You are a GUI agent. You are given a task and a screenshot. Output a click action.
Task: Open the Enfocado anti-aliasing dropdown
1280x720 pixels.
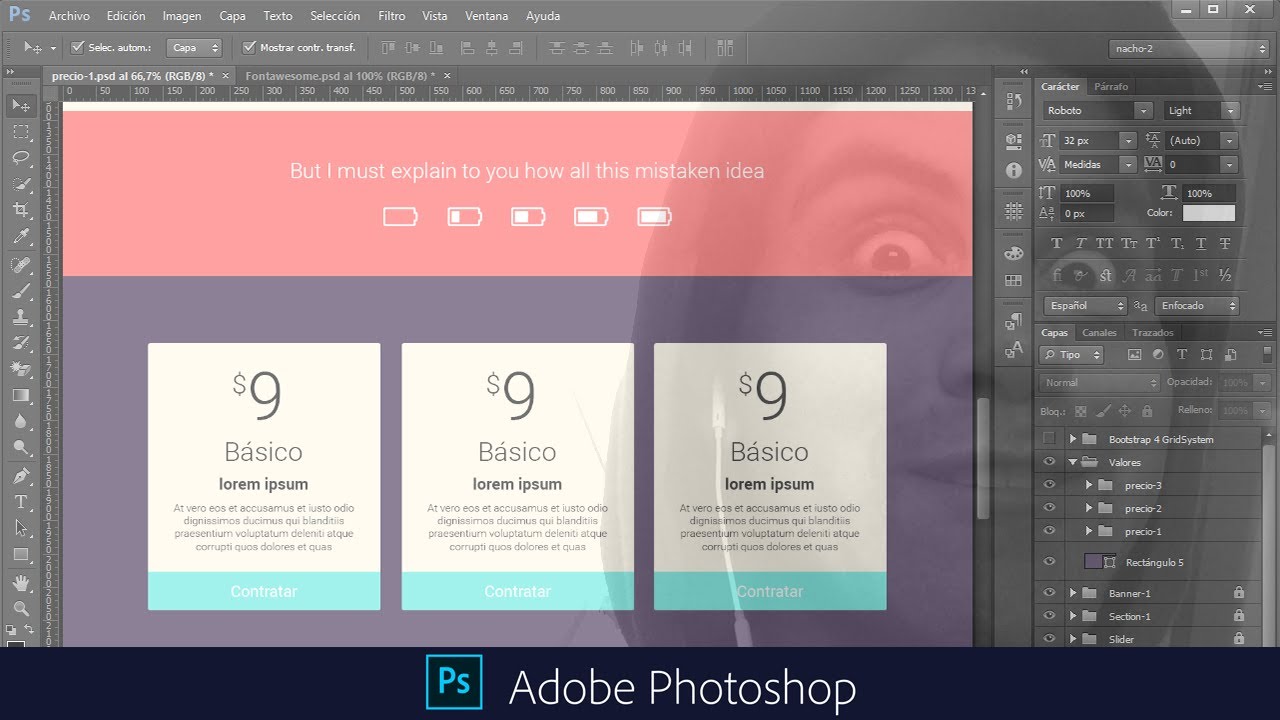(1197, 306)
